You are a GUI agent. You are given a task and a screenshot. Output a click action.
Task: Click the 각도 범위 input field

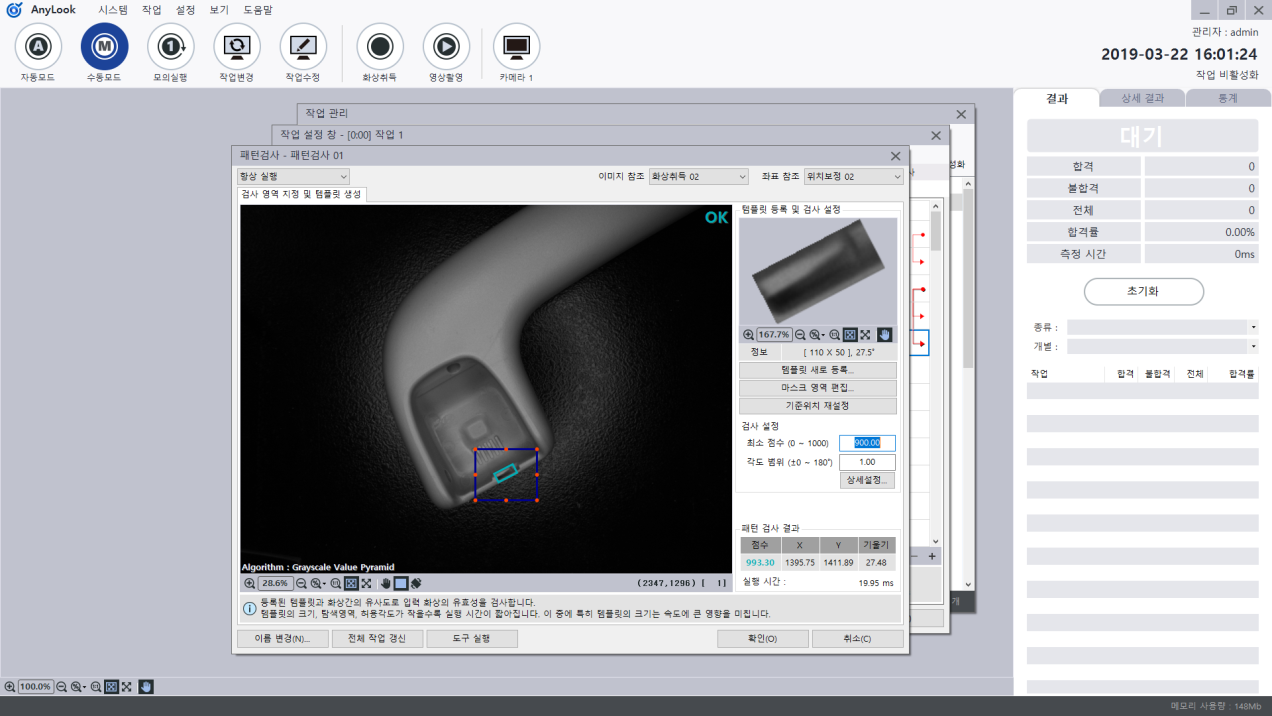point(867,462)
